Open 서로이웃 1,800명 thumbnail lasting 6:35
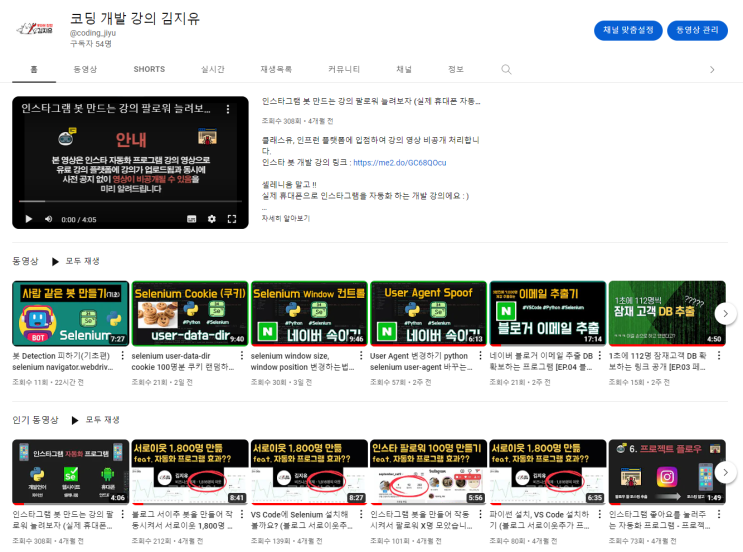 pos(548,472)
